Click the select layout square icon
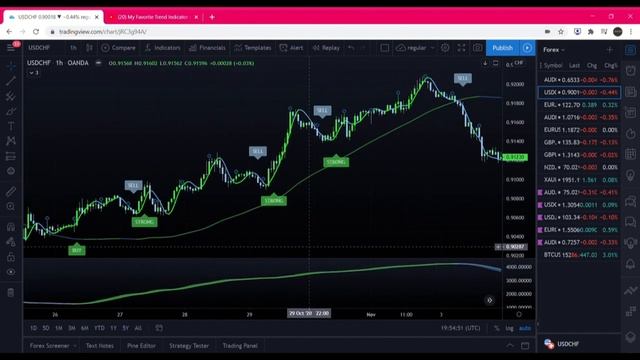640x360 pixels. pyautogui.click(x=384, y=48)
